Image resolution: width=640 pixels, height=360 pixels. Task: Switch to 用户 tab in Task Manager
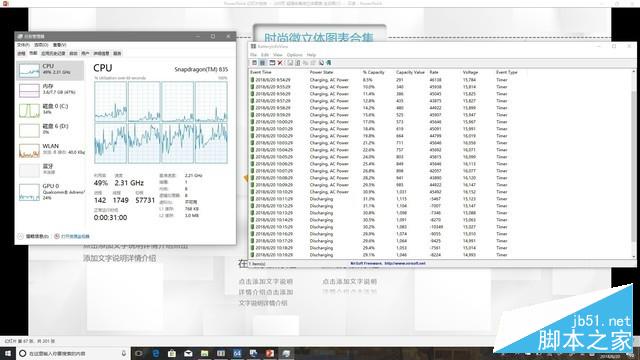85,53
